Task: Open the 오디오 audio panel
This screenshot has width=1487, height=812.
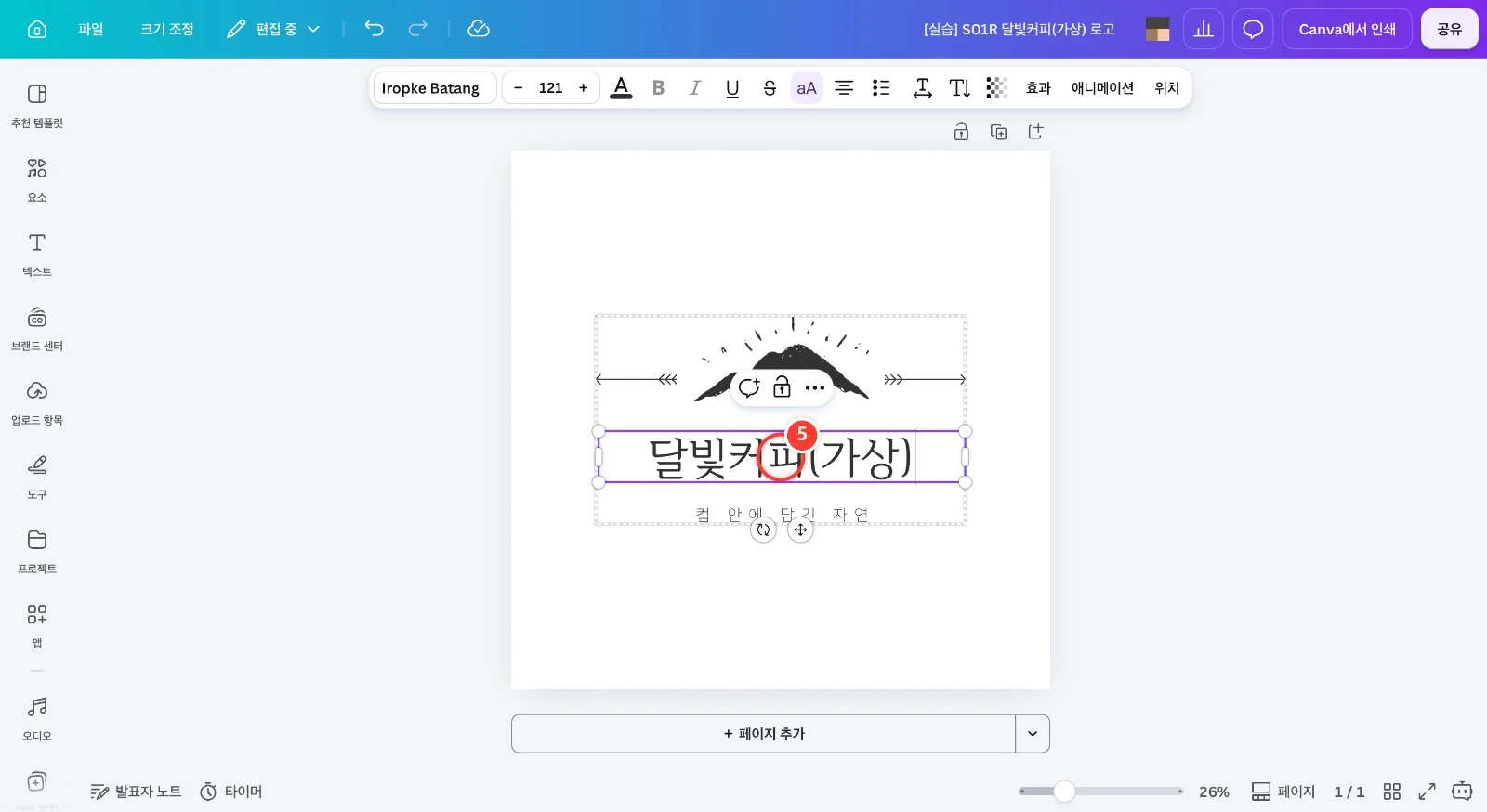Action: point(37,719)
